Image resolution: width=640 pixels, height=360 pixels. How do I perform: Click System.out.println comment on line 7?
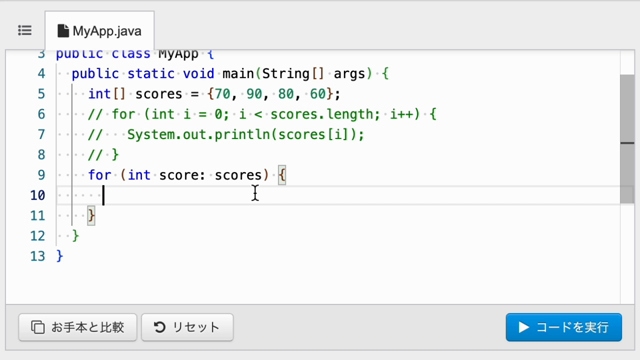[x=246, y=134]
